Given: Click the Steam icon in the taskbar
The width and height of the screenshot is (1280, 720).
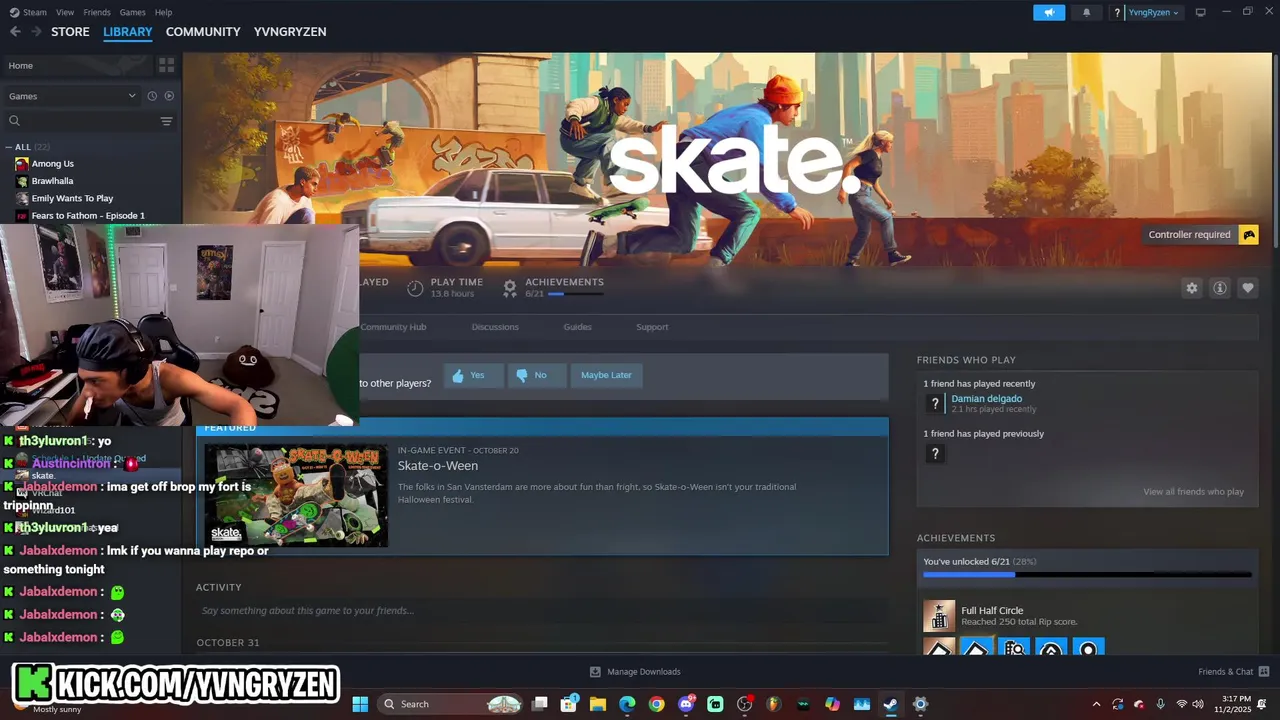Looking at the screenshot, I should coord(890,704).
